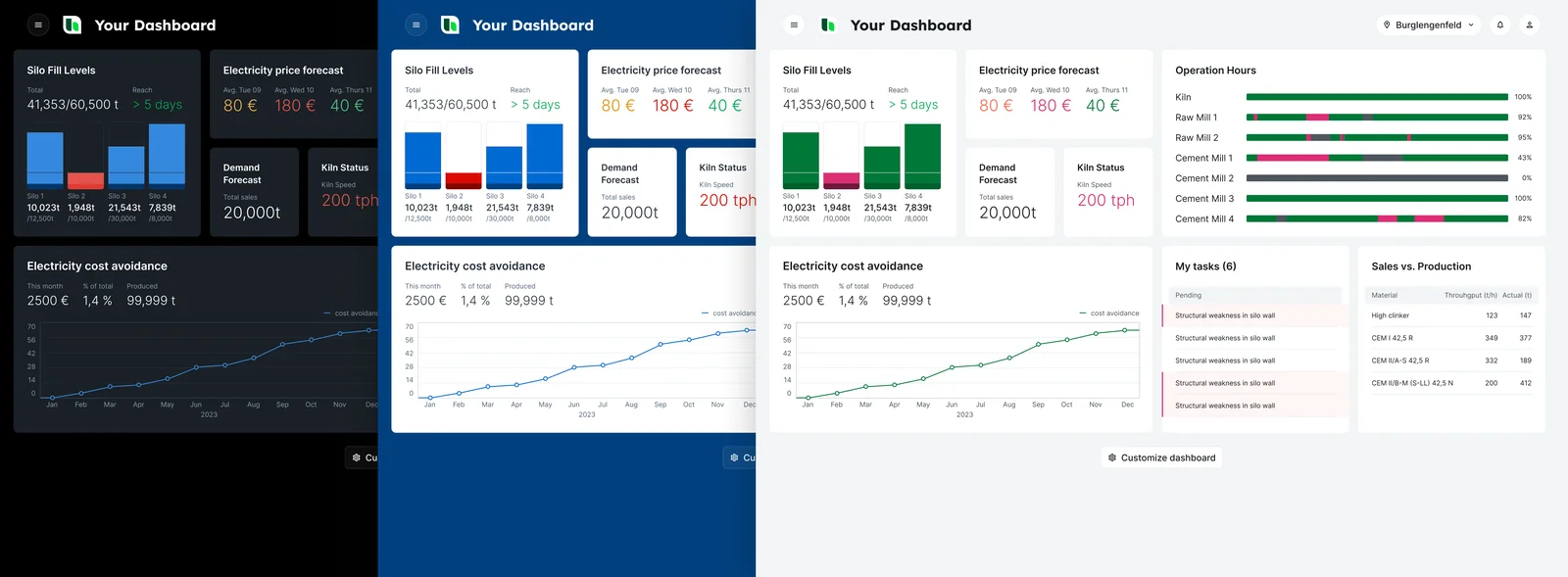Click 20,000t demand forecast in light theme
This screenshot has height=577, width=1568.
[1007, 213]
